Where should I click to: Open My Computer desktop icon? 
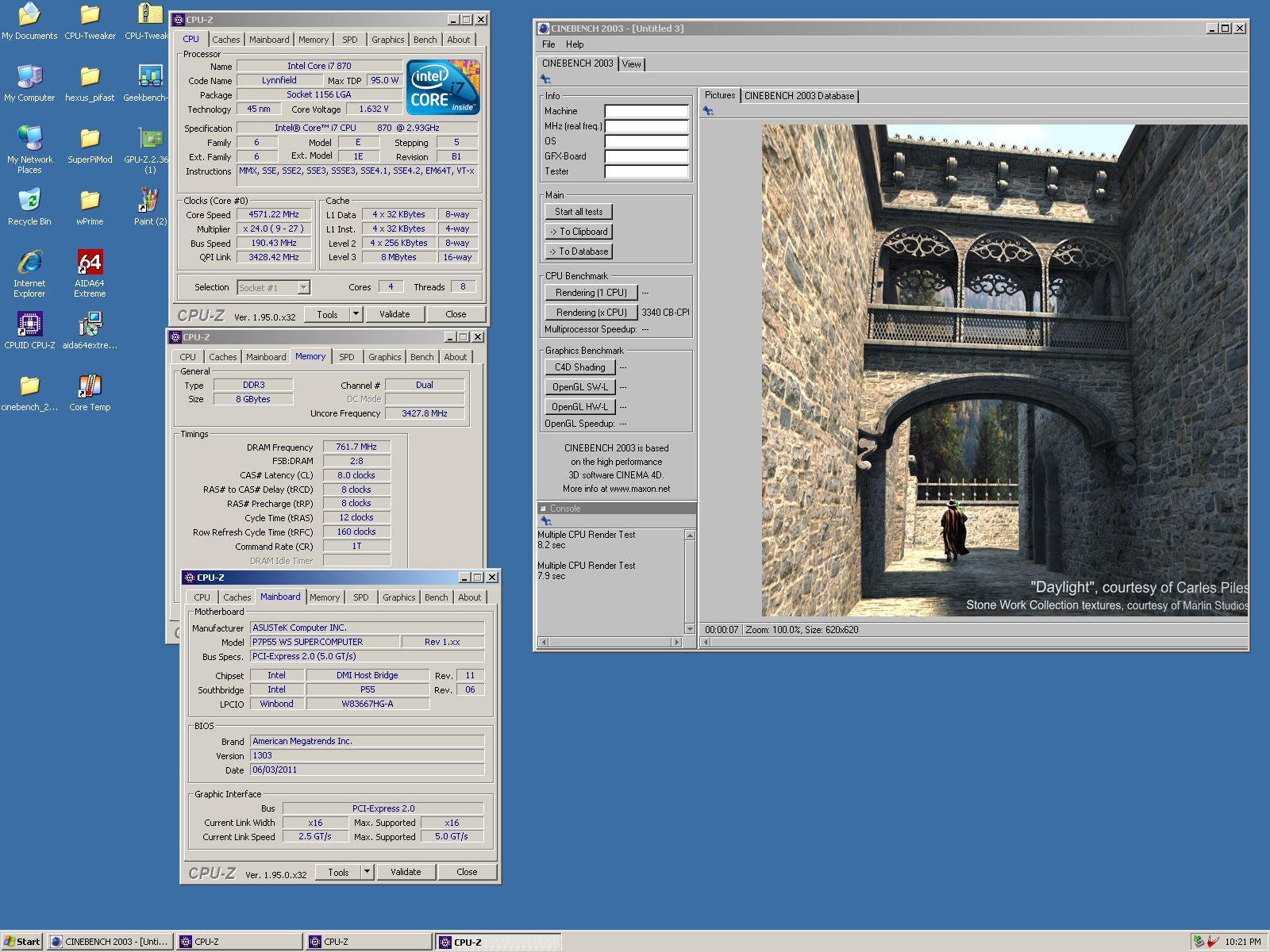(x=29, y=83)
